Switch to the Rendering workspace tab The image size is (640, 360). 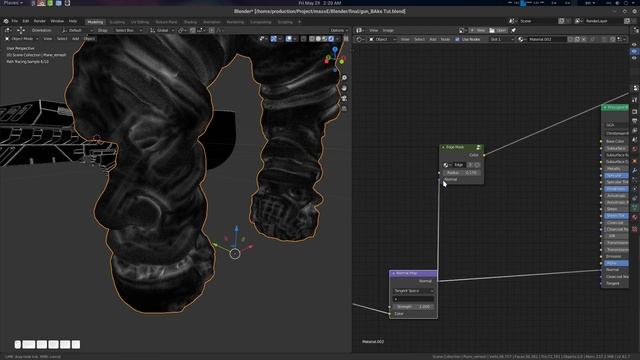[235, 22]
